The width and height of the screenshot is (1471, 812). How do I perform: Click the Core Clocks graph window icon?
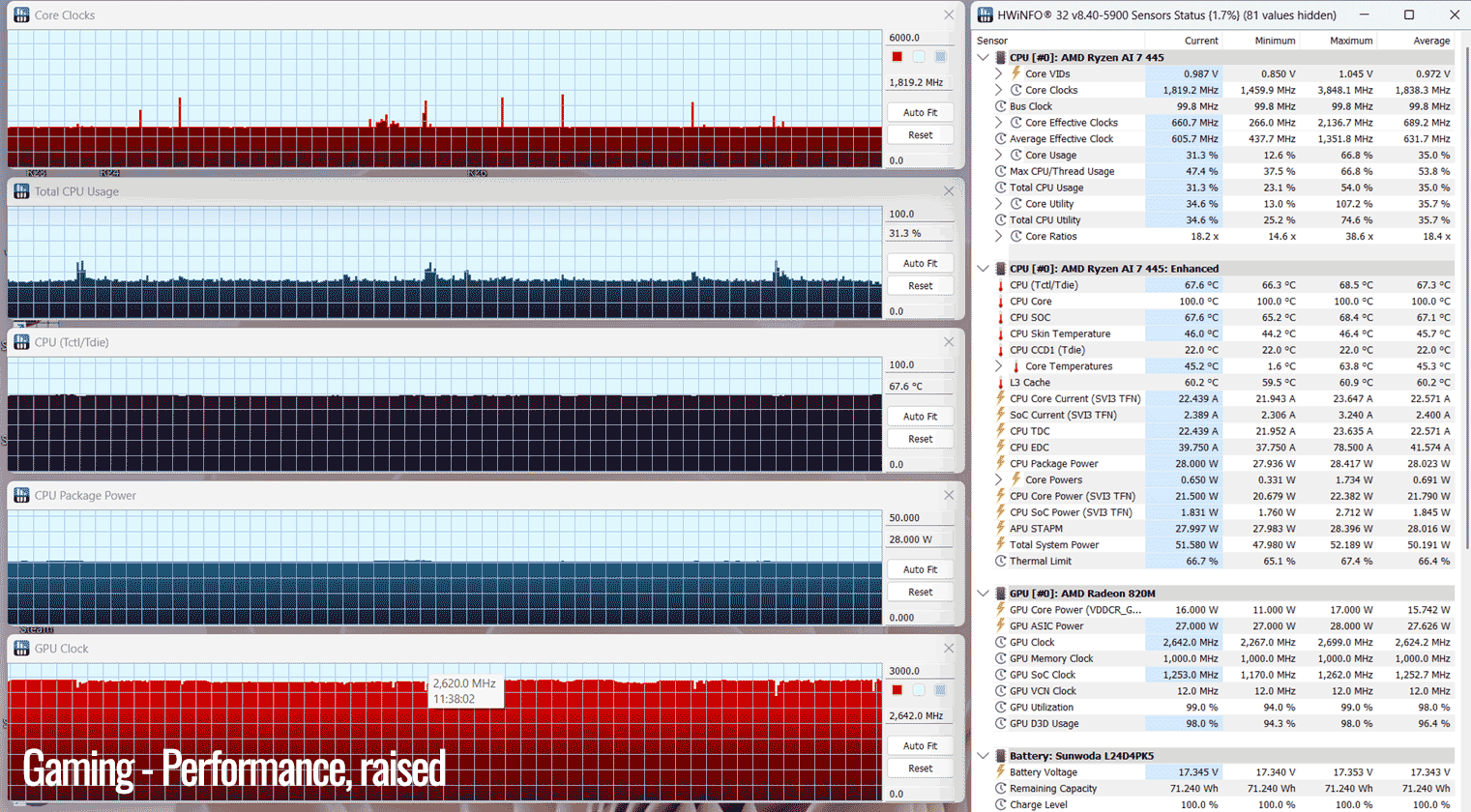21,15
